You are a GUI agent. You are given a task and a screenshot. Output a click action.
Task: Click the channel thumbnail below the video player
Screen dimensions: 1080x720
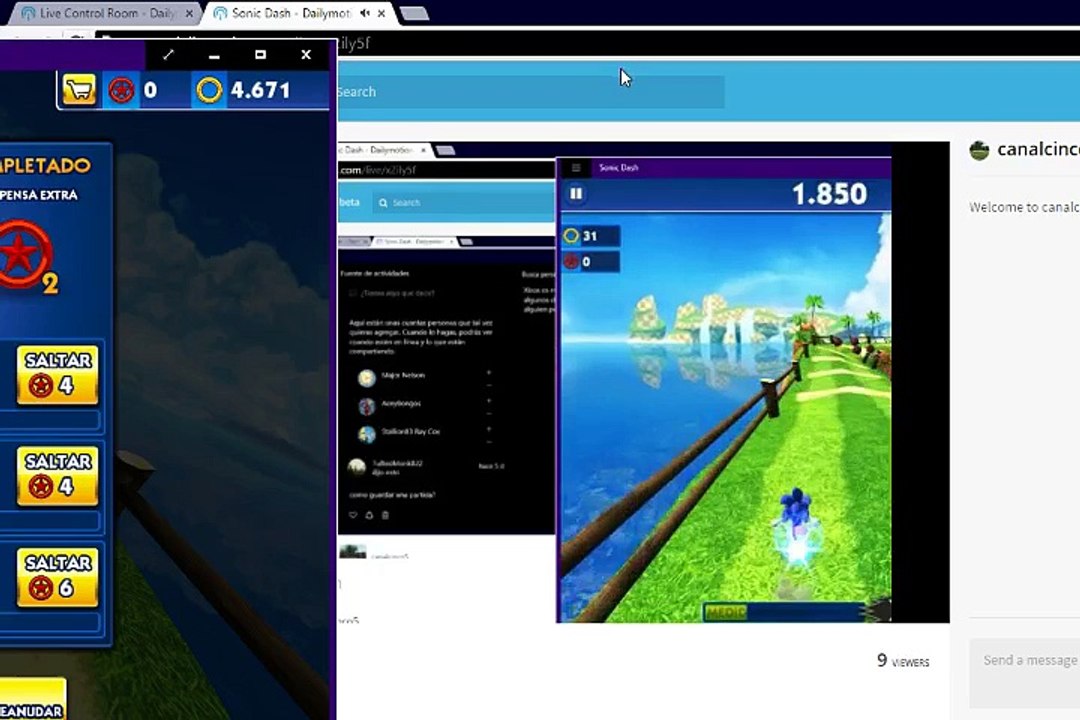pos(353,552)
